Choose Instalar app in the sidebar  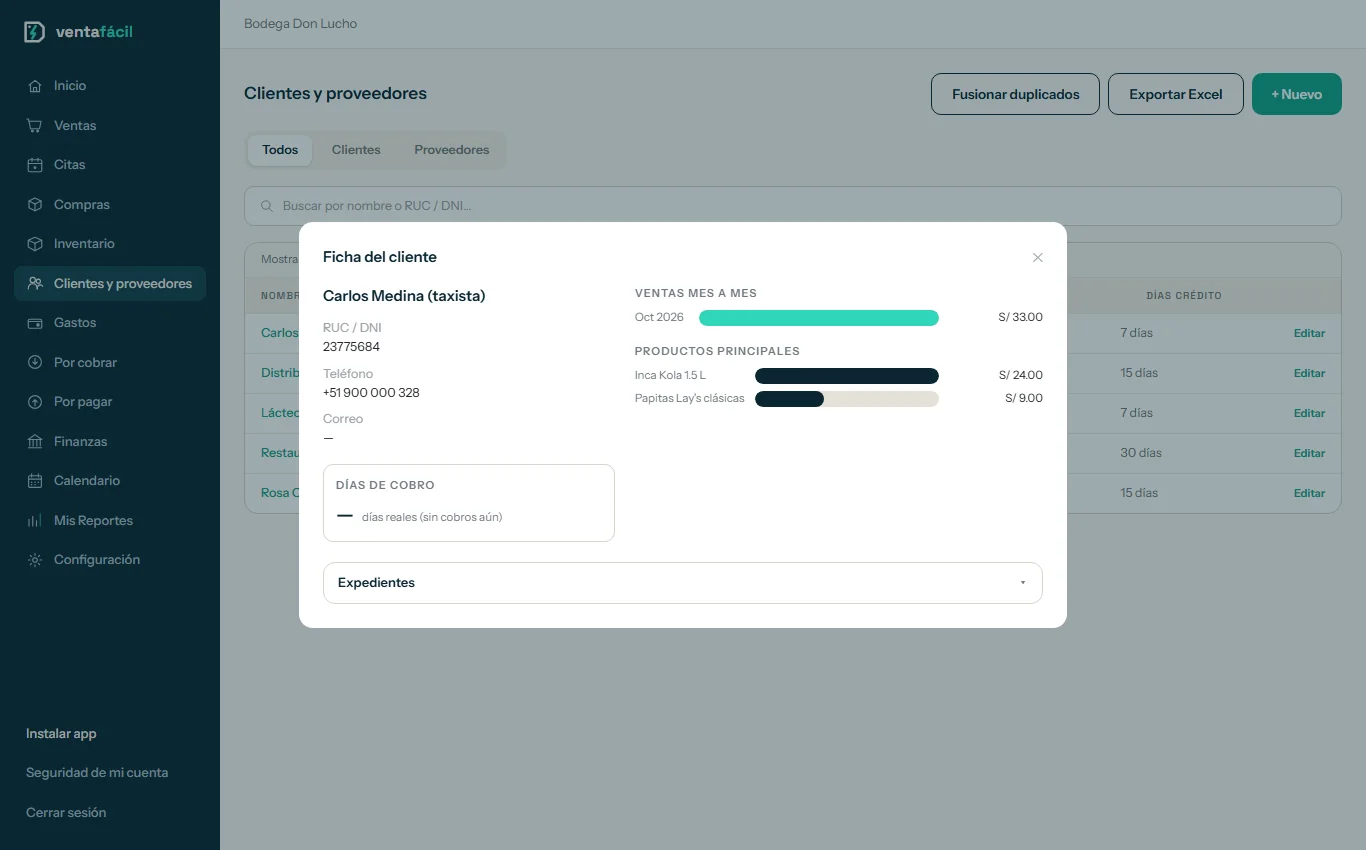61,734
